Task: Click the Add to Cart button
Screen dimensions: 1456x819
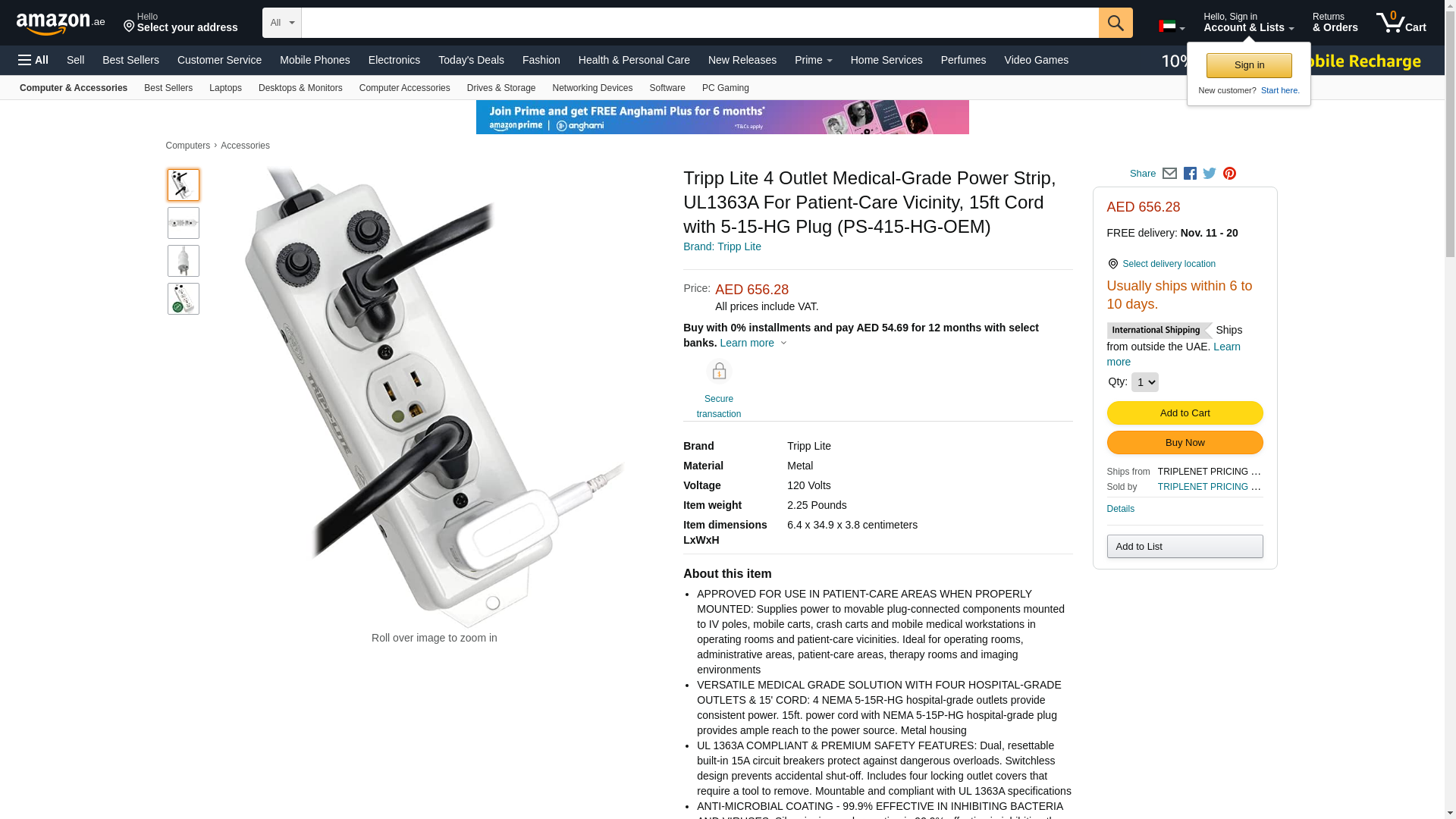Action: pyautogui.click(x=1185, y=413)
